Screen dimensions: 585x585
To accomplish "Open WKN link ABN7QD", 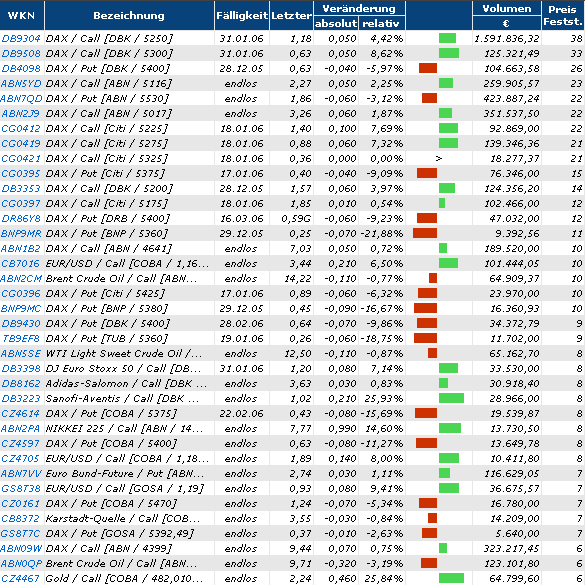I will click(21, 98).
